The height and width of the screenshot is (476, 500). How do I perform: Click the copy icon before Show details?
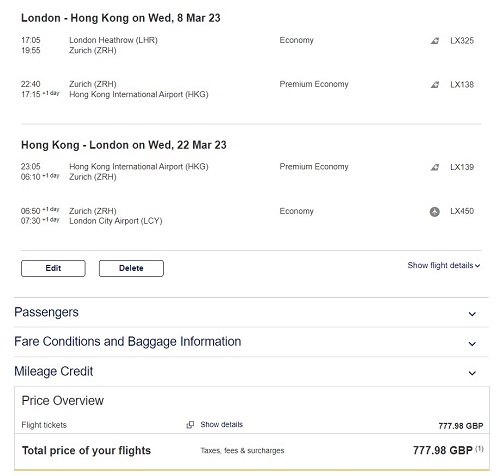(x=190, y=425)
